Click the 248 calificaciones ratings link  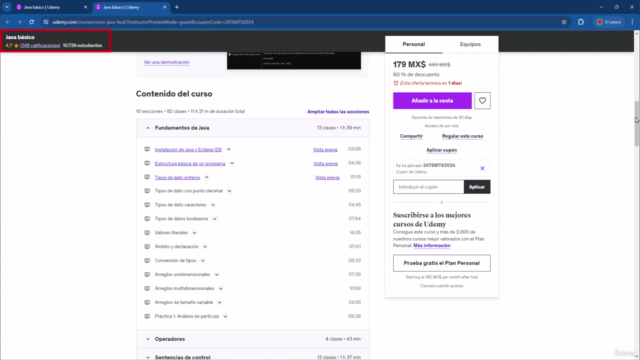coord(40,46)
